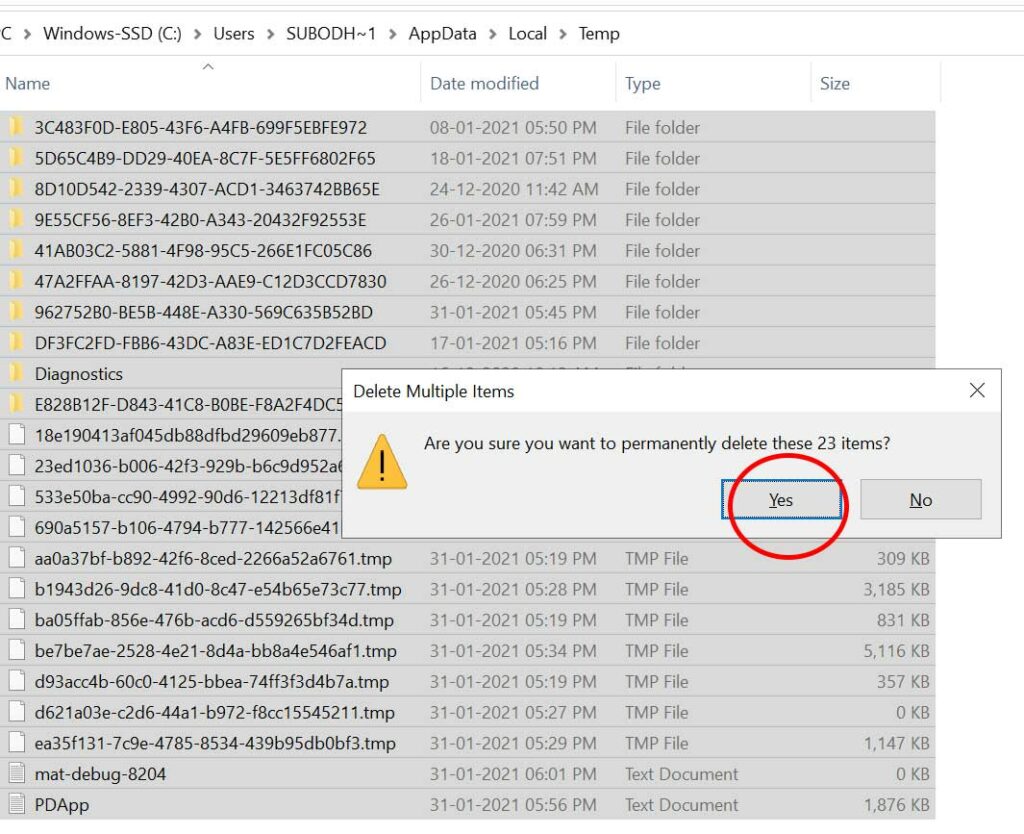Confirm deletion by clicking Yes
This screenshot has height=834, width=1024.
point(779,500)
